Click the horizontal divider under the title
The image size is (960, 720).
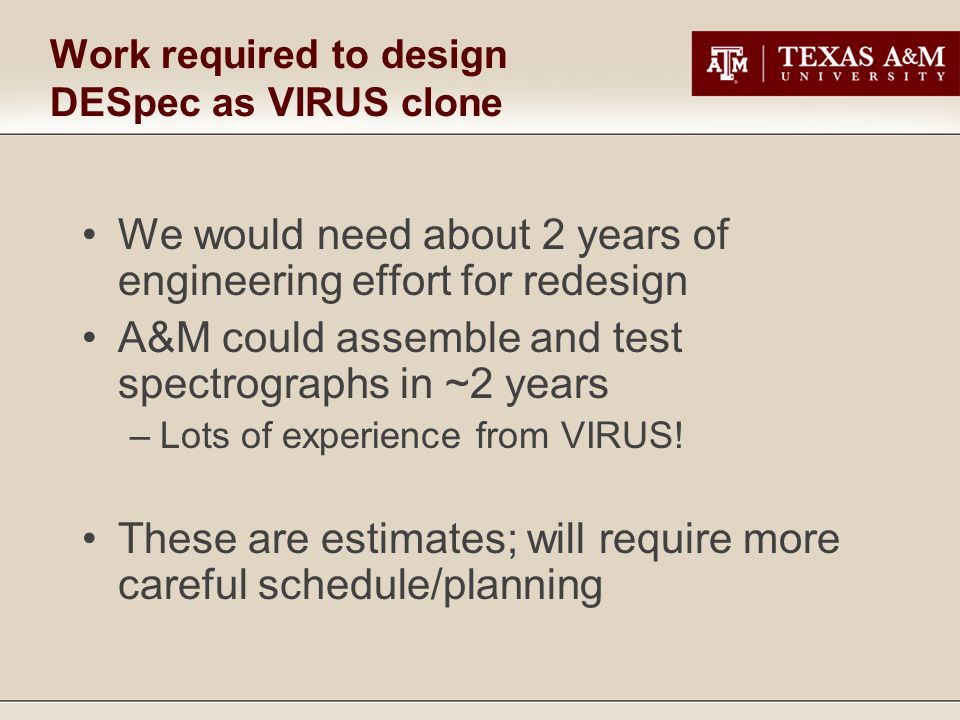pyautogui.click(x=480, y=133)
